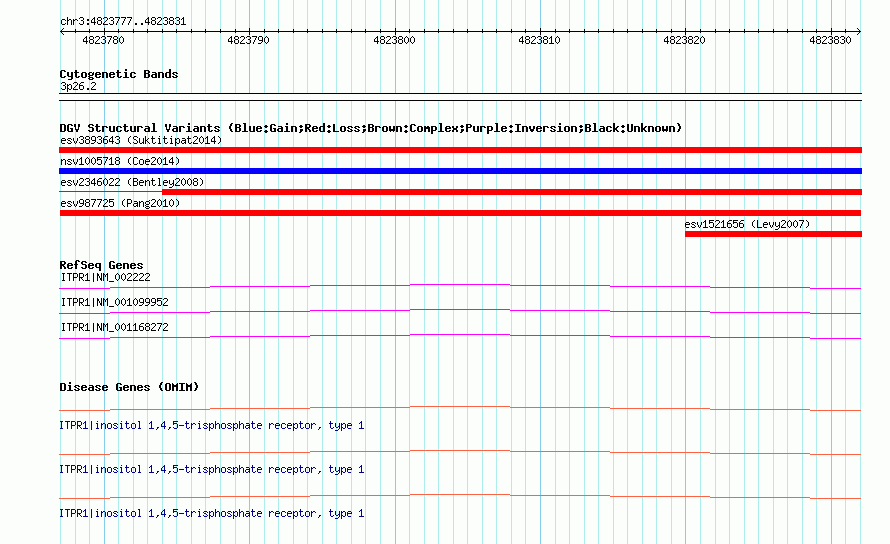Click the 4823820 ruler position
This screenshot has width=890, height=544.
coord(685,40)
